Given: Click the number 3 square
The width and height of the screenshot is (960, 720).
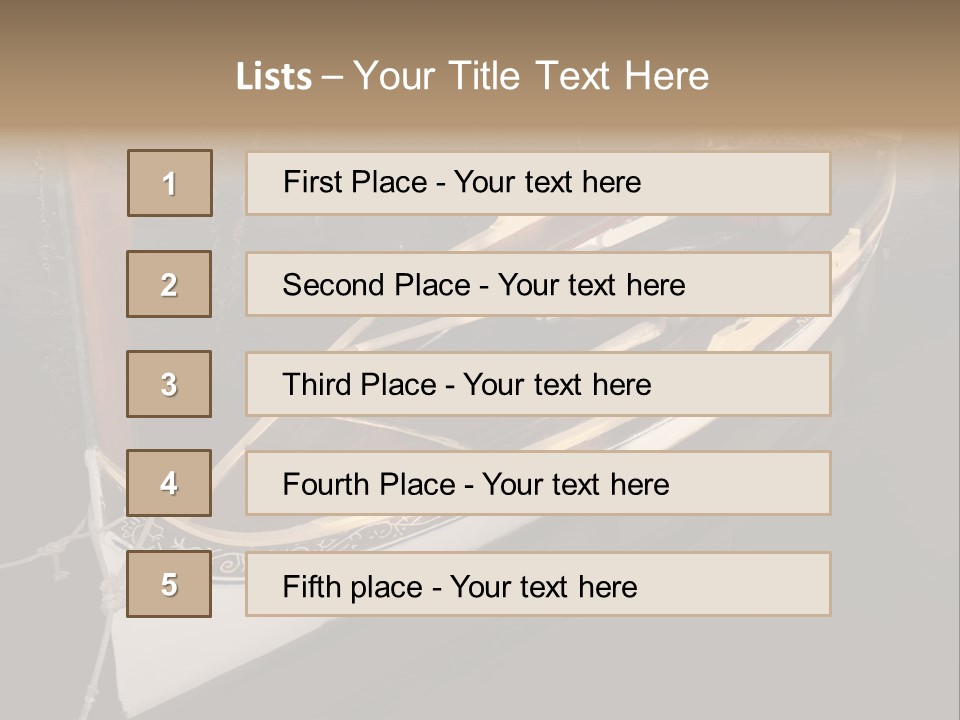Looking at the screenshot, I should point(169,384).
